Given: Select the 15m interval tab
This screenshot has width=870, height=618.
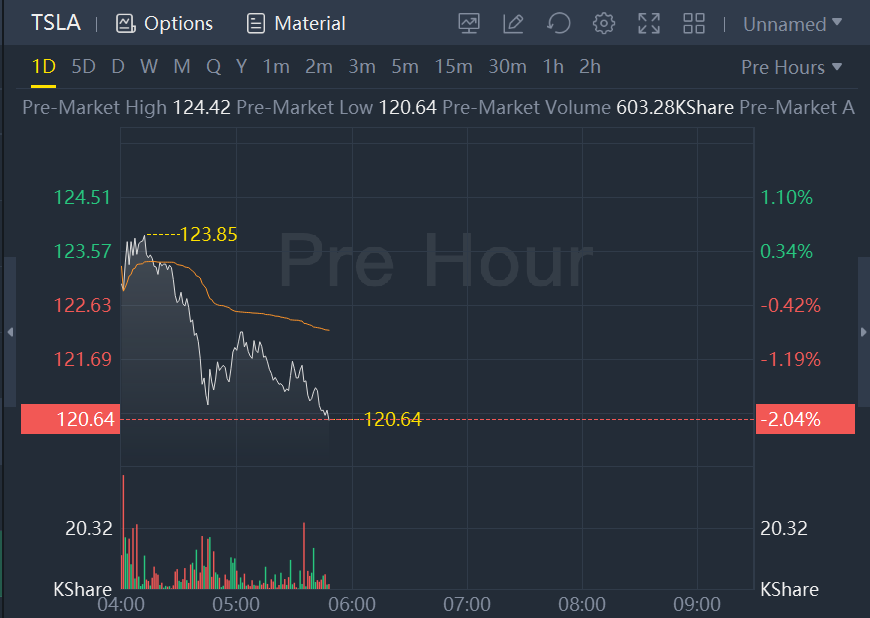Looking at the screenshot, I should [x=453, y=67].
